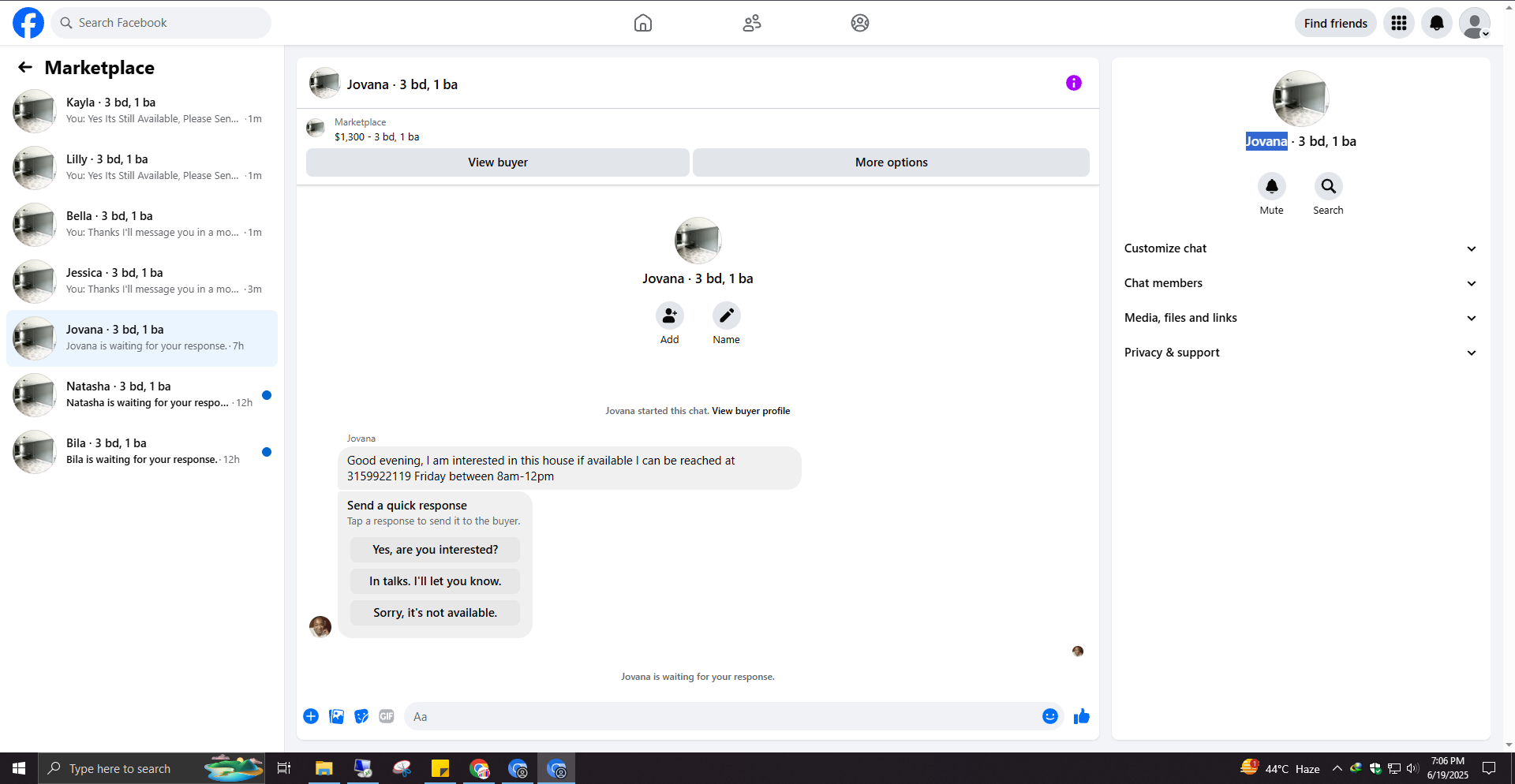Go back using the Marketplace arrow
The width and height of the screenshot is (1515, 784).
(x=25, y=68)
